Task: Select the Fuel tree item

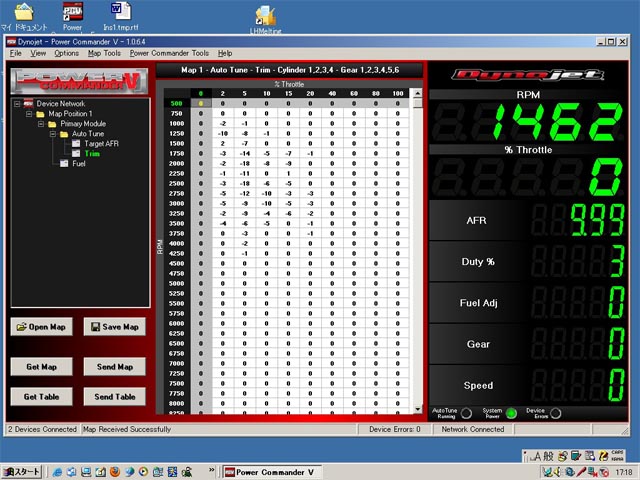Action: [x=79, y=164]
